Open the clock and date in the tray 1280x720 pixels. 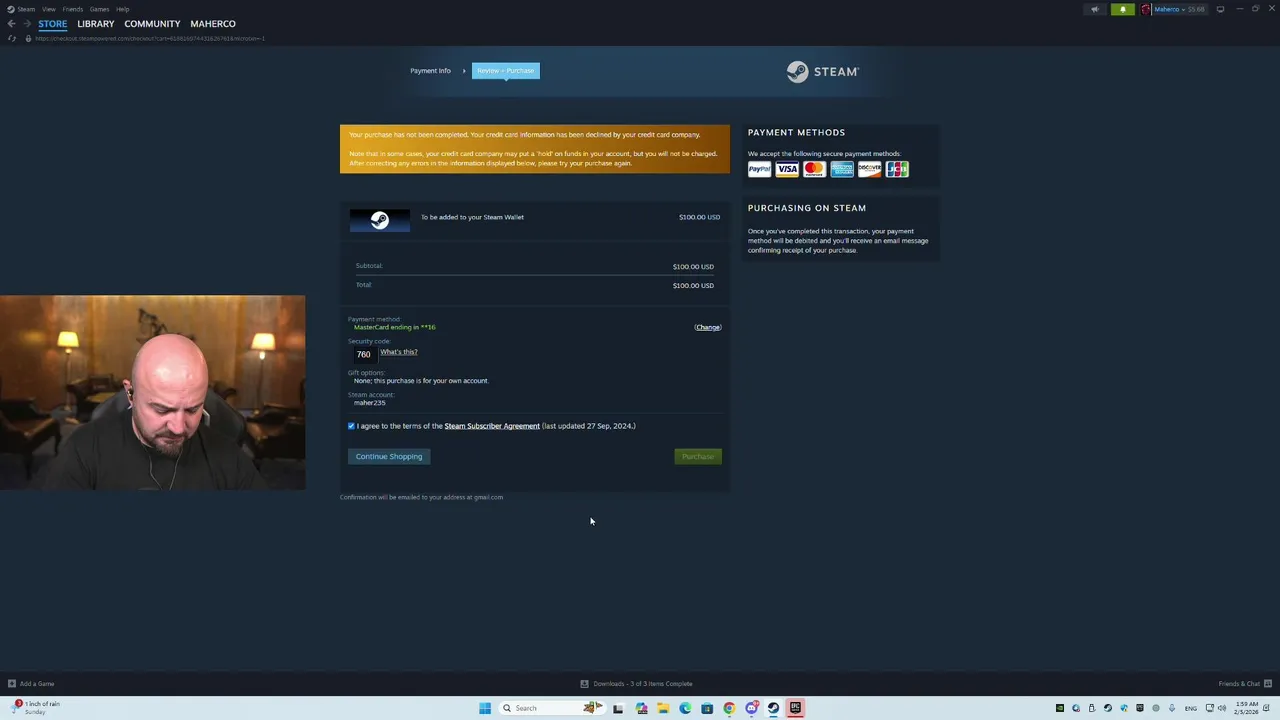coord(1246,708)
